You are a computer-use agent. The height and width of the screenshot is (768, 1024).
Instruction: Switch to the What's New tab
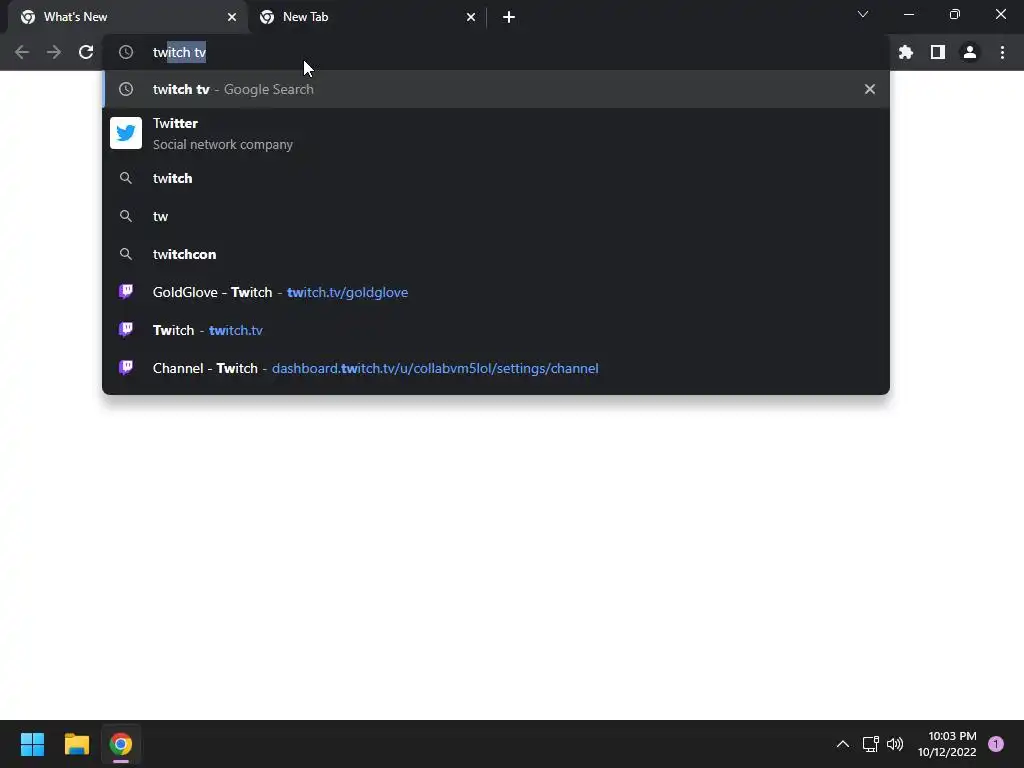[128, 17]
